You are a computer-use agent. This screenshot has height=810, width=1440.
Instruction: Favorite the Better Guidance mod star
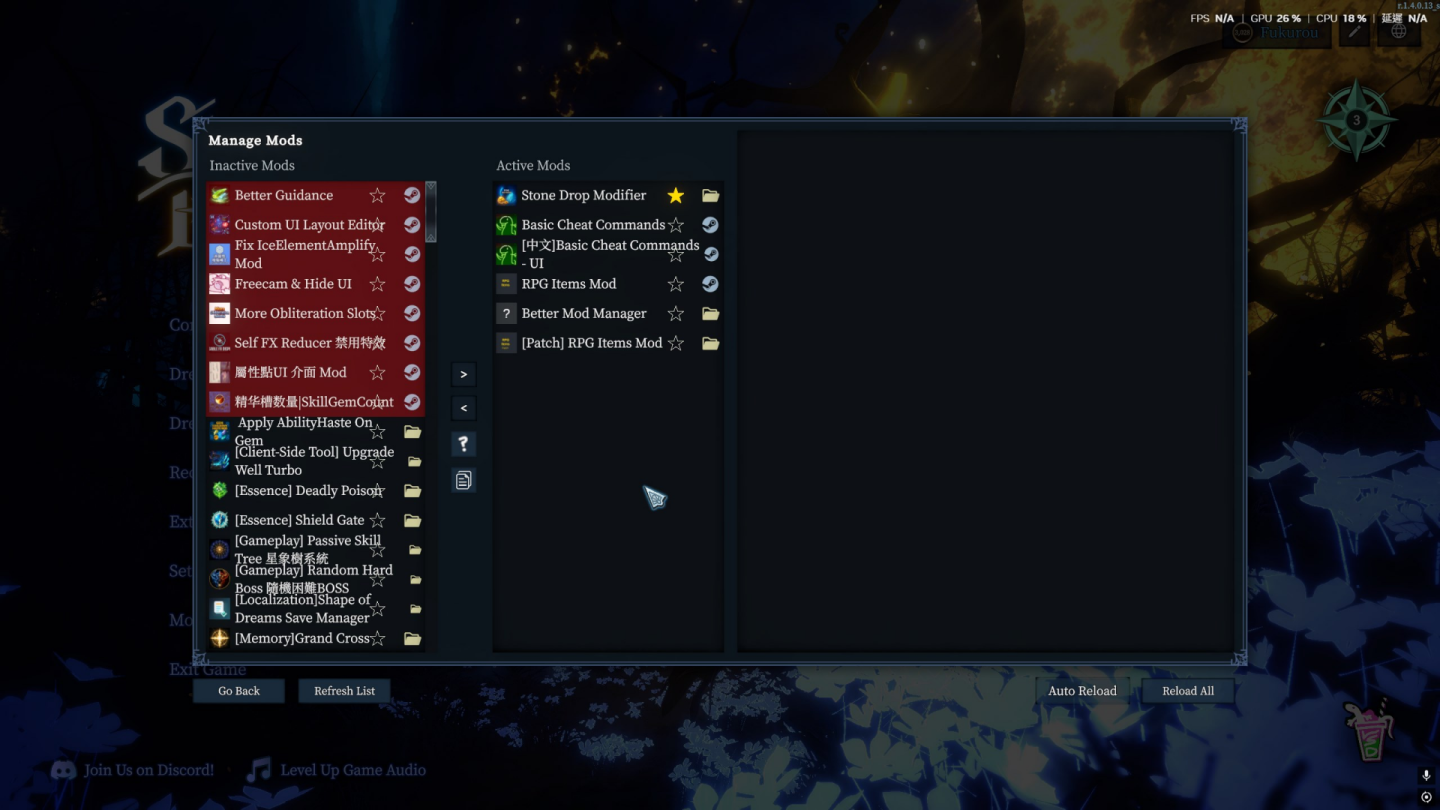pyautogui.click(x=377, y=195)
